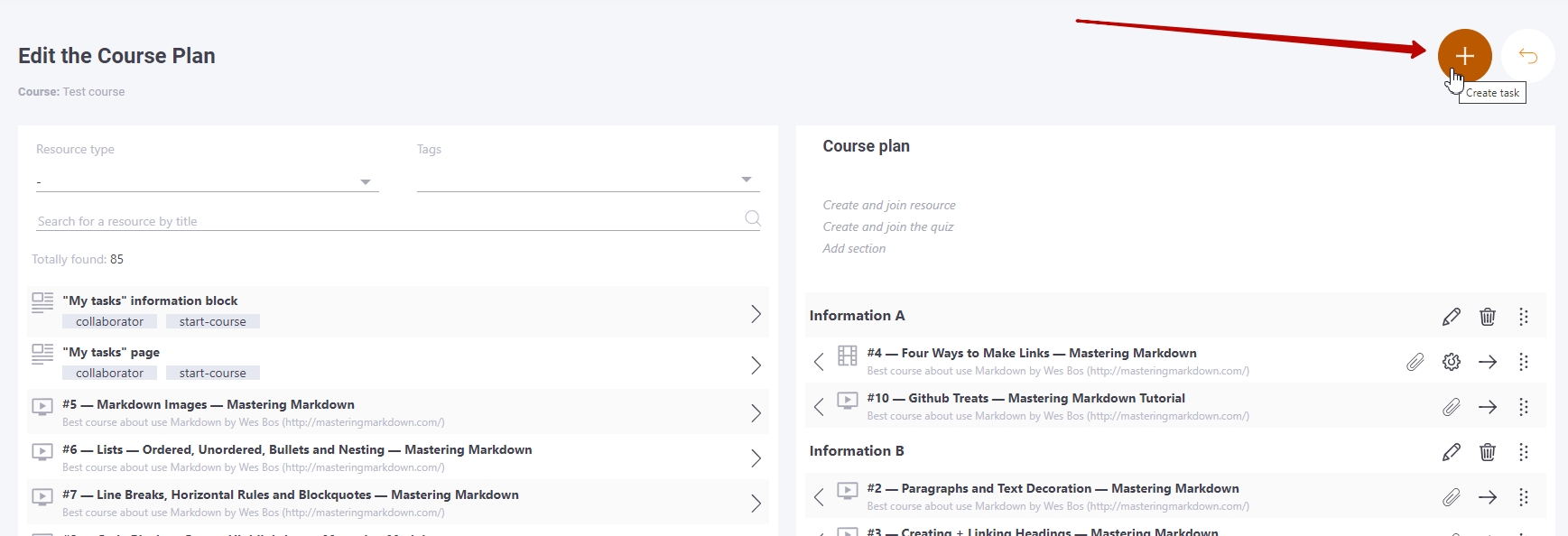Click the "Create and join resource" link
The height and width of the screenshot is (536, 1568).
(x=889, y=205)
